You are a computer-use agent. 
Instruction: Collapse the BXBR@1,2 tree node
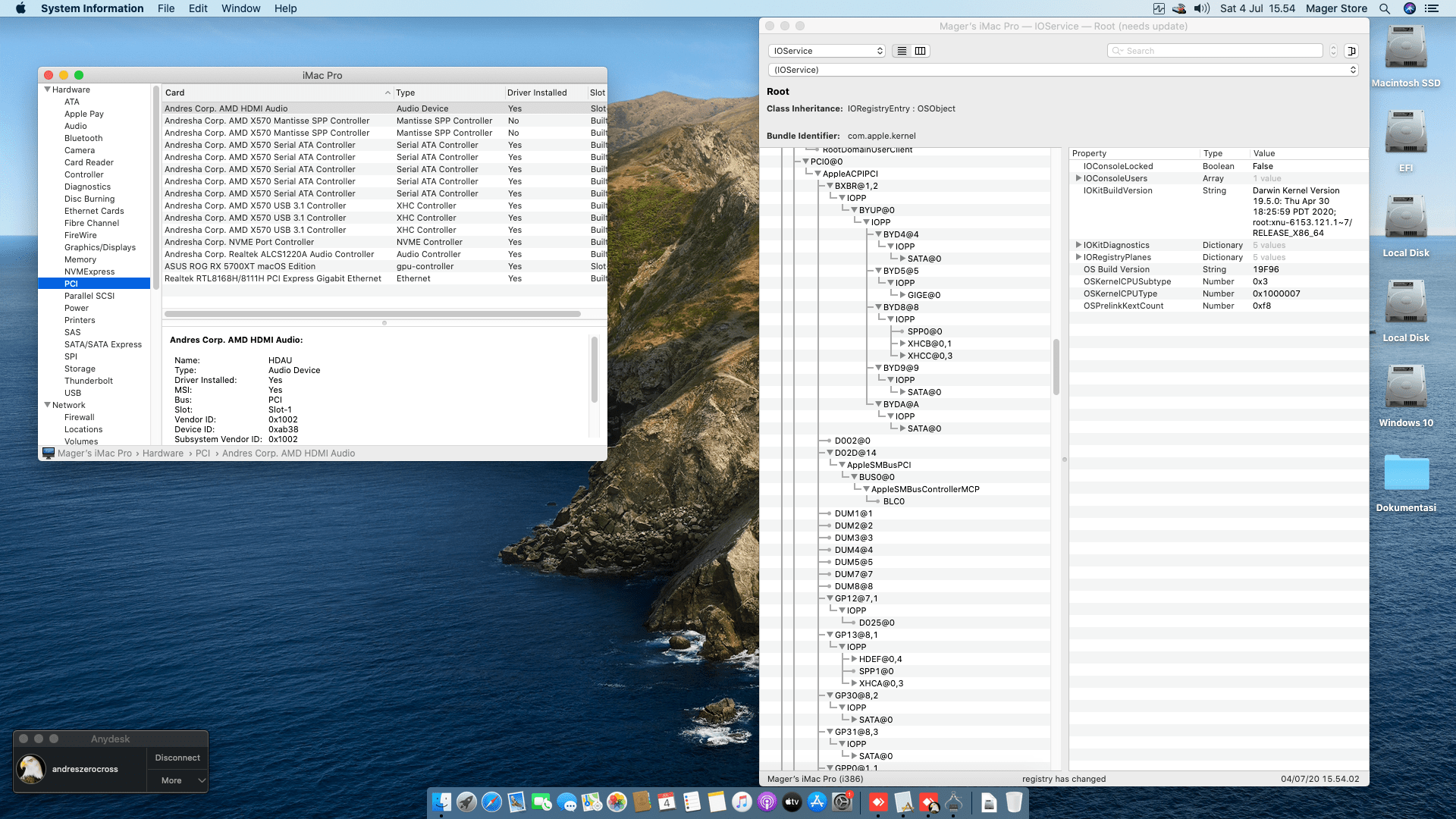click(x=830, y=186)
